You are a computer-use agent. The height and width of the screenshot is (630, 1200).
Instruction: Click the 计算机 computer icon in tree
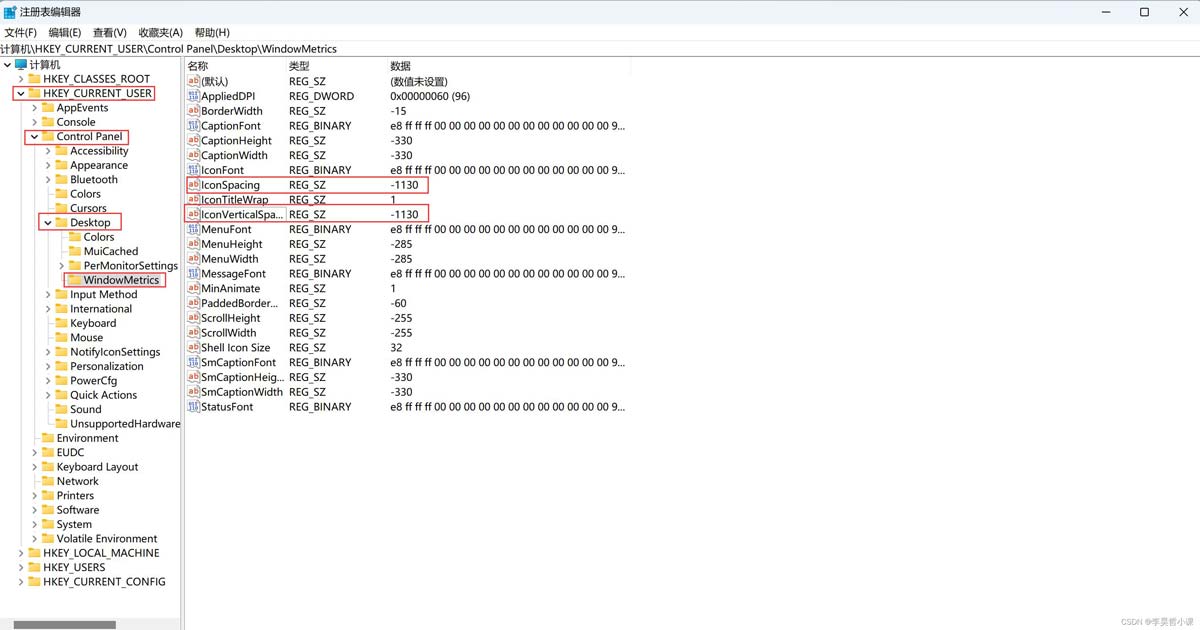pyautogui.click(x=21, y=65)
